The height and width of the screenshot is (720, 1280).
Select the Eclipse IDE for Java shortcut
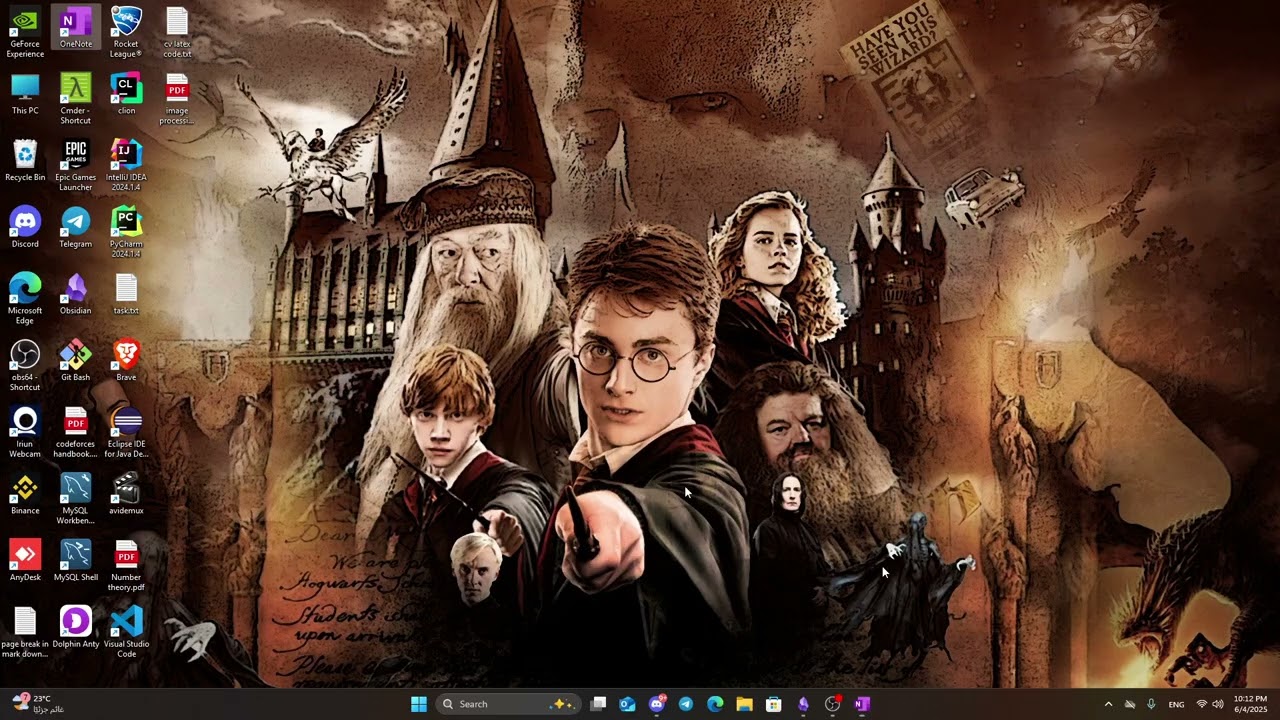click(x=126, y=433)
